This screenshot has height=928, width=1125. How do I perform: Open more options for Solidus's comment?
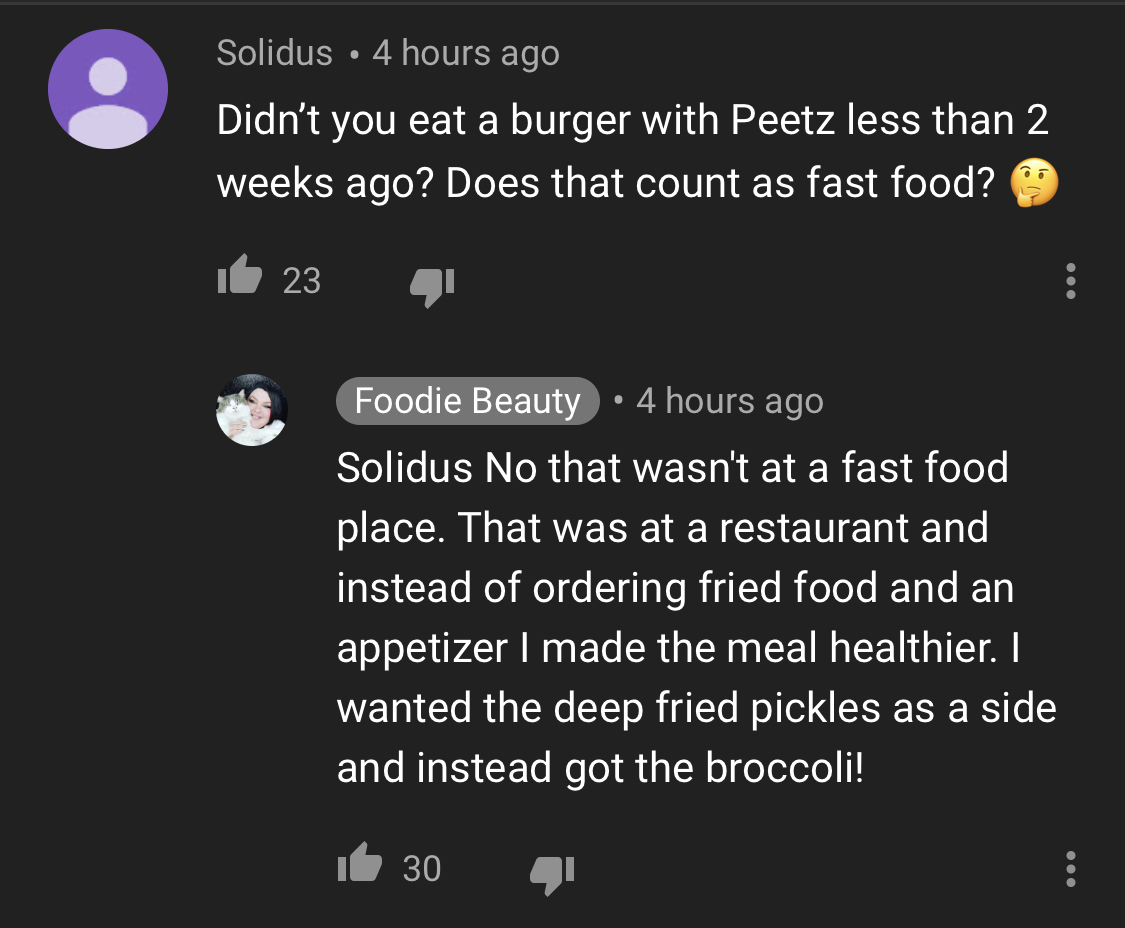1070,281
